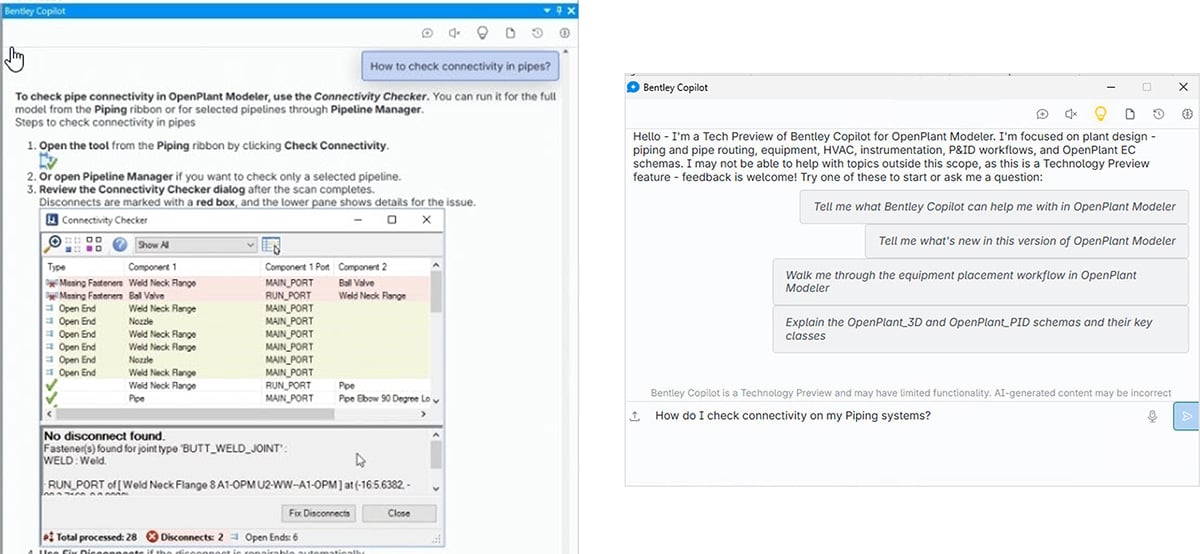The width and height of the screenshot is (1200, 554).
Task: Click the Check Connectivity tool icon in step 1
Action: click(48, 160)
